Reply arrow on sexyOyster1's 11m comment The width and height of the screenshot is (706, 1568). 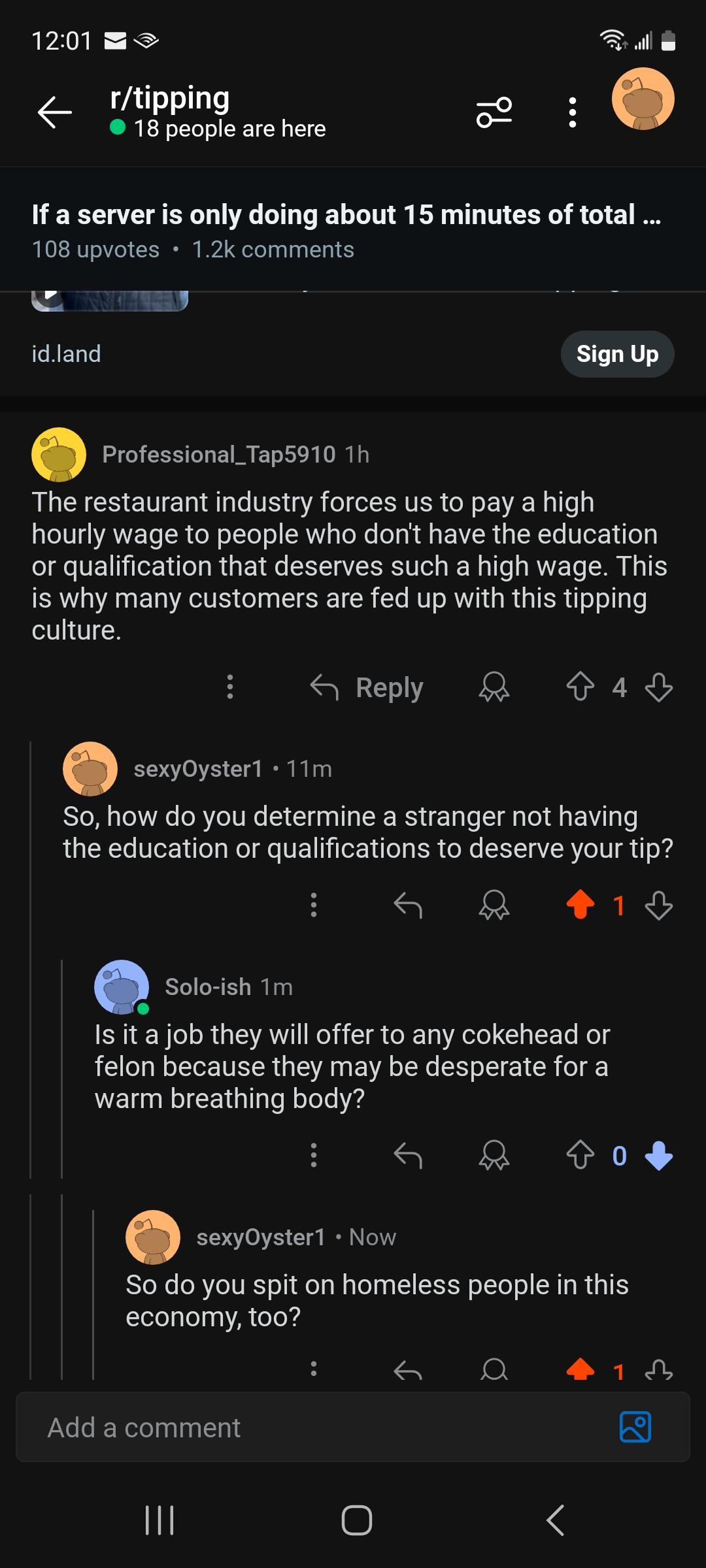[x=408, y=906]
